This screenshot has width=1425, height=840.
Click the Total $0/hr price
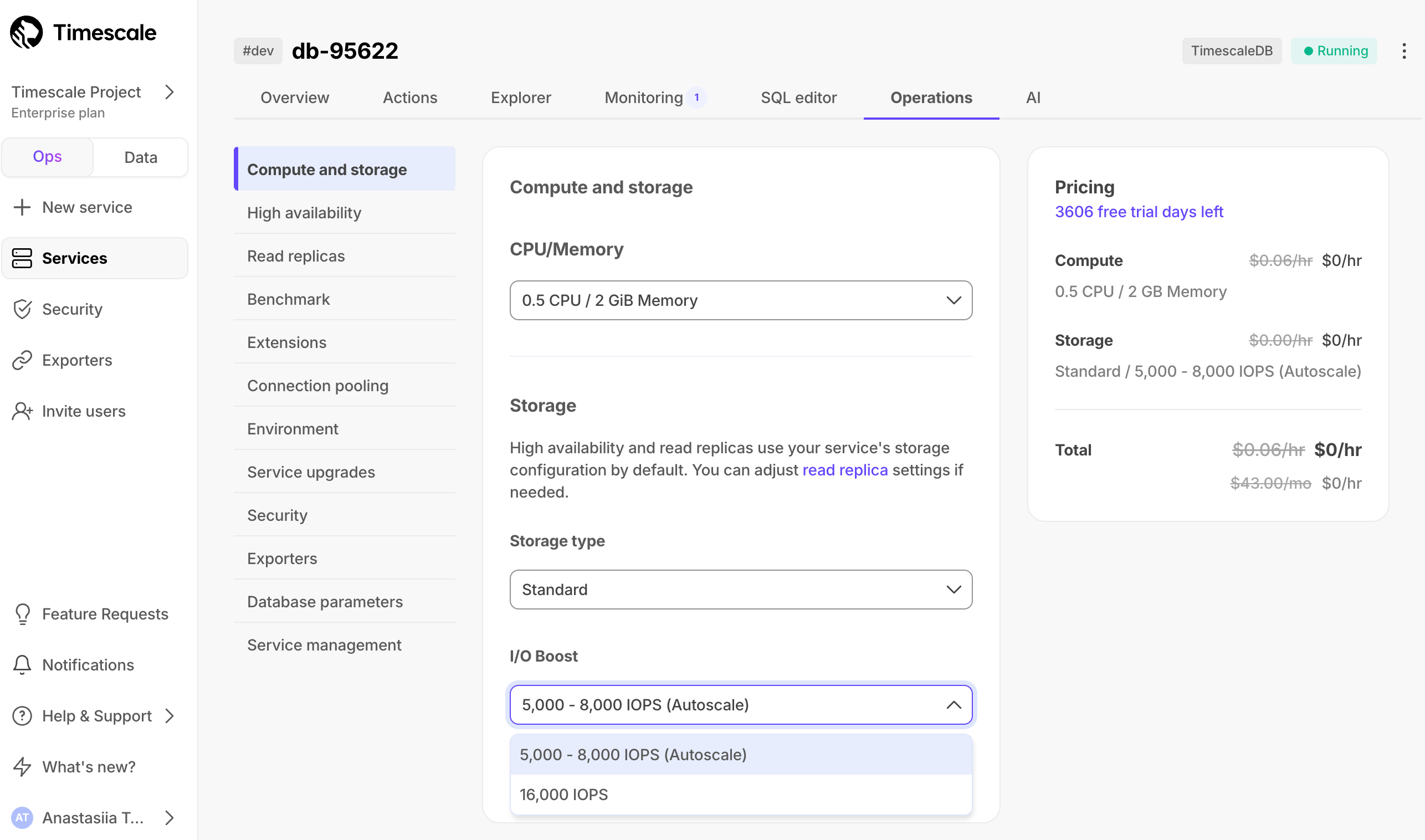click(x=1337, y=449)
